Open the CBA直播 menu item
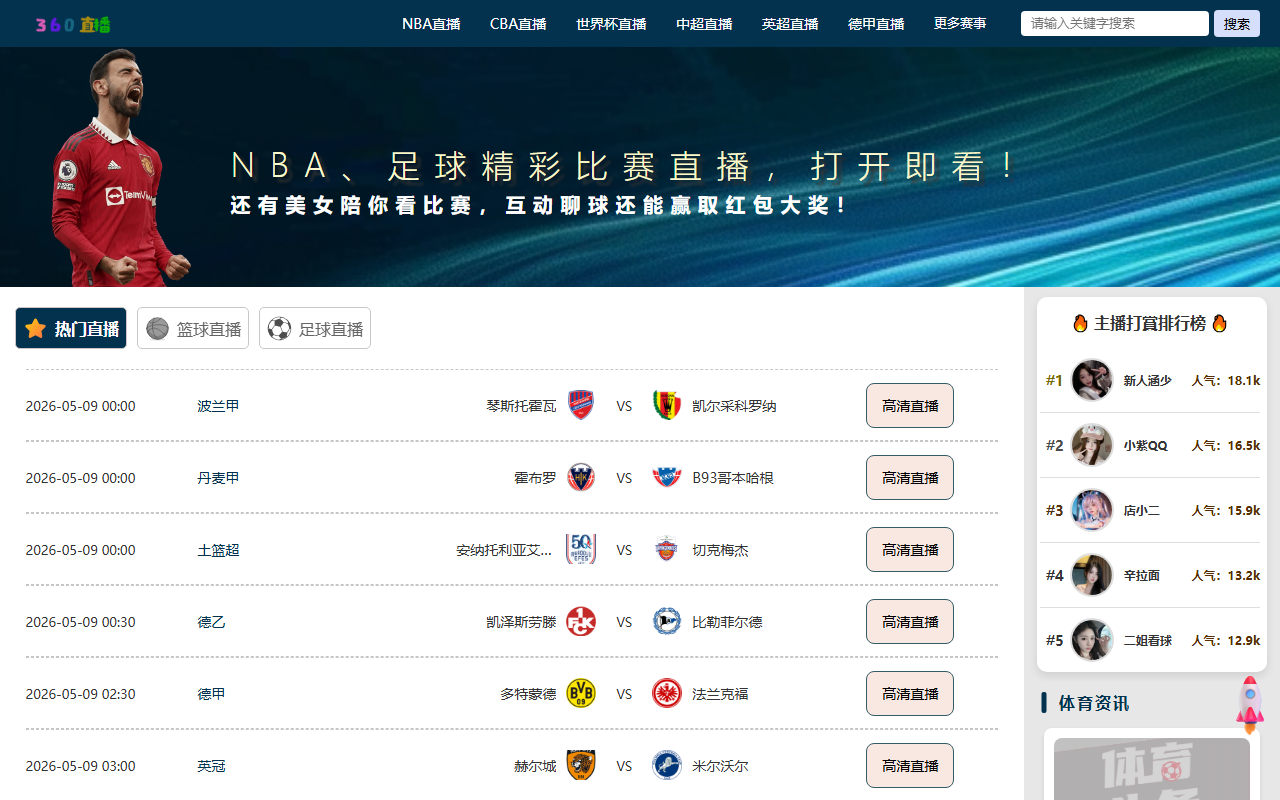Screen dimensions: 1280x800 [518, 24]
